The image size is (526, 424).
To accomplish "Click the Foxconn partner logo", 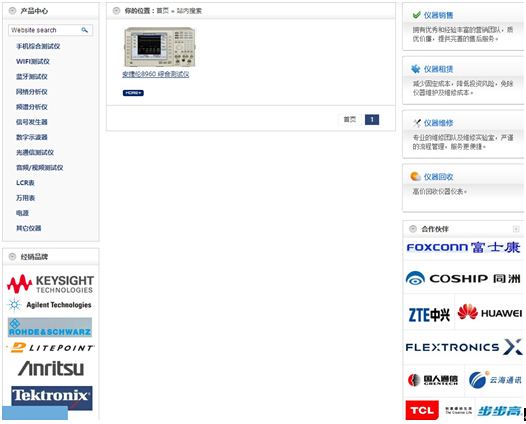I will (463, 248).
